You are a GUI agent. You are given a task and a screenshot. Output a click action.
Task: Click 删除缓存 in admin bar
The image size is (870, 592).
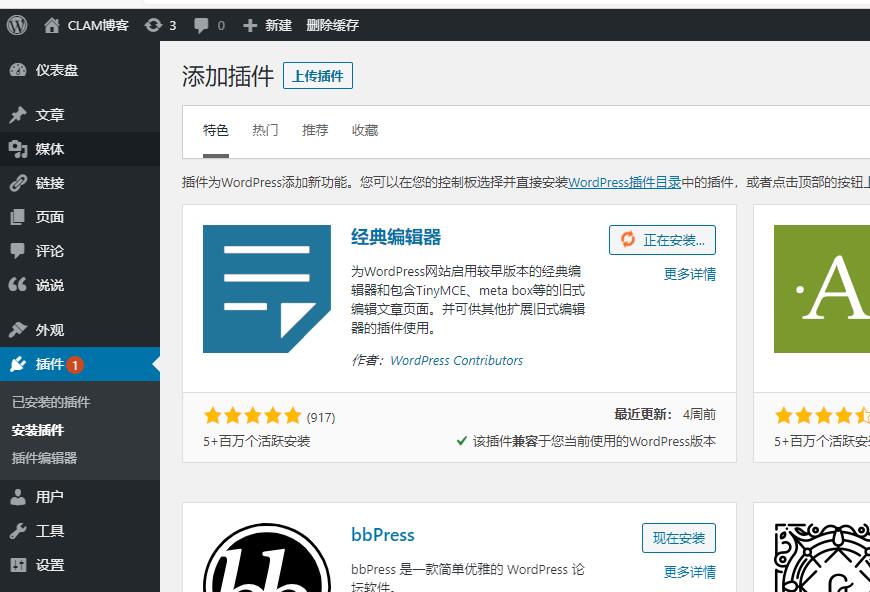332,25
